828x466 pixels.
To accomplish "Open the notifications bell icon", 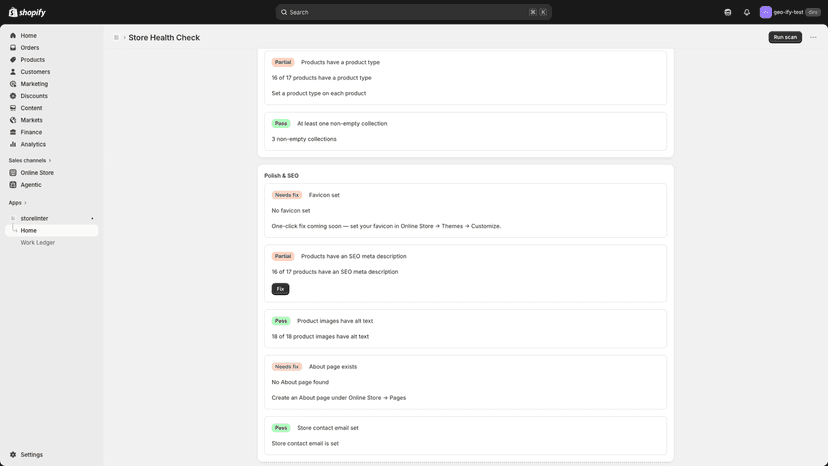I will [x=747, y=12].
